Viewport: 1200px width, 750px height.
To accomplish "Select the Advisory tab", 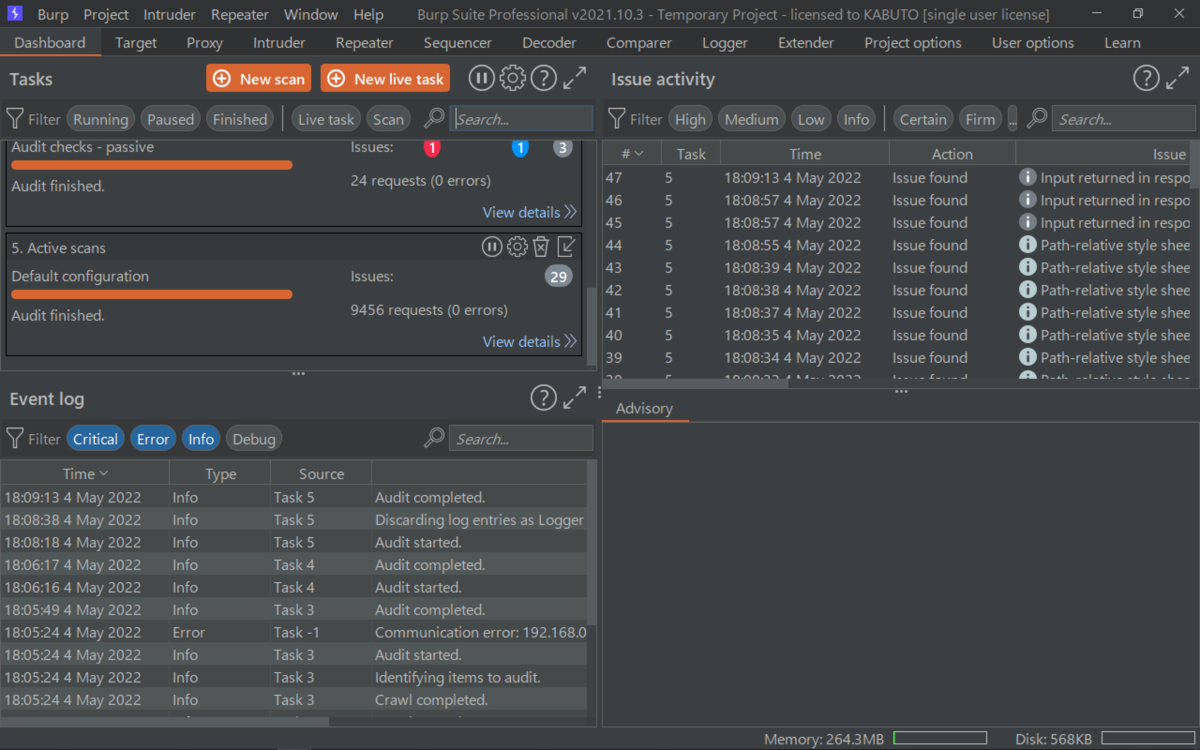I will (x=644, y=408).
